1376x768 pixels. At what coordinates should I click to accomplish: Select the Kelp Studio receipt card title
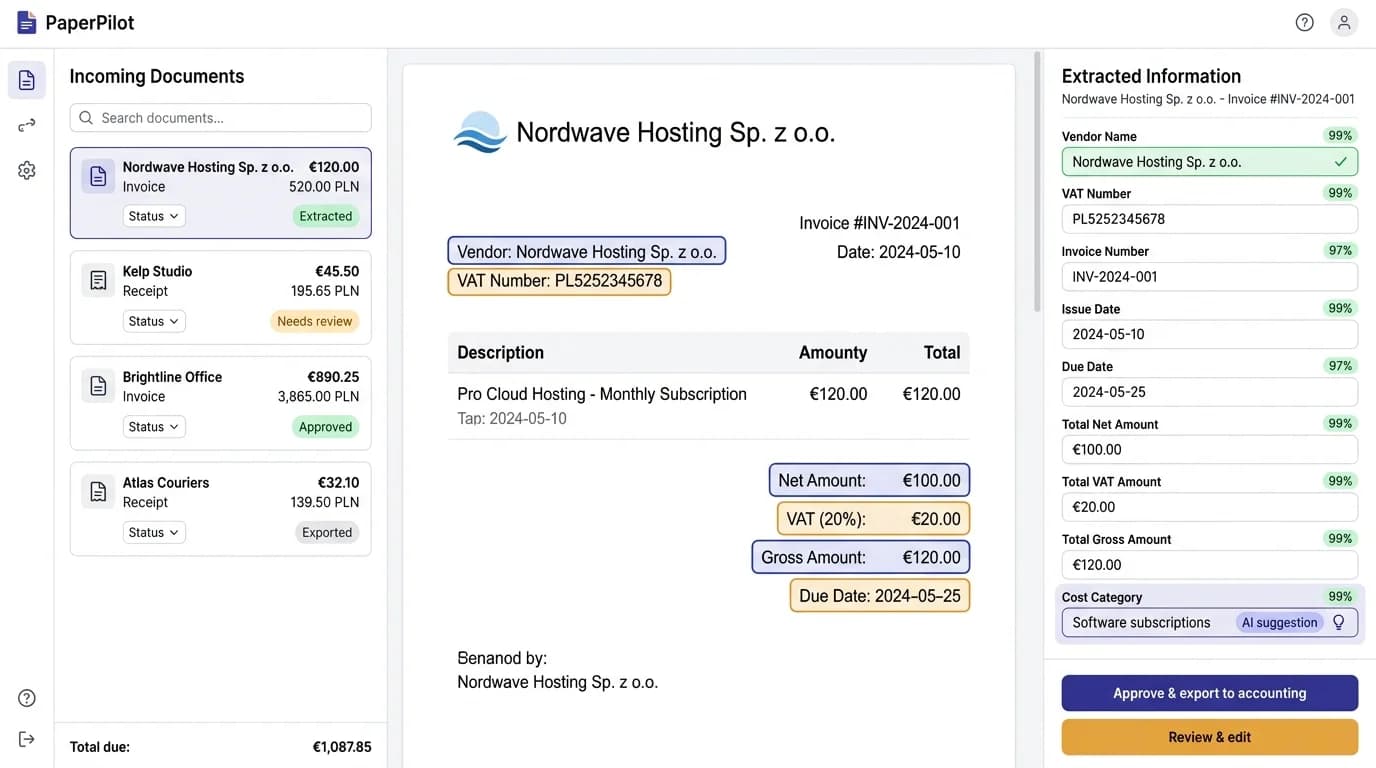click(157, 271)
